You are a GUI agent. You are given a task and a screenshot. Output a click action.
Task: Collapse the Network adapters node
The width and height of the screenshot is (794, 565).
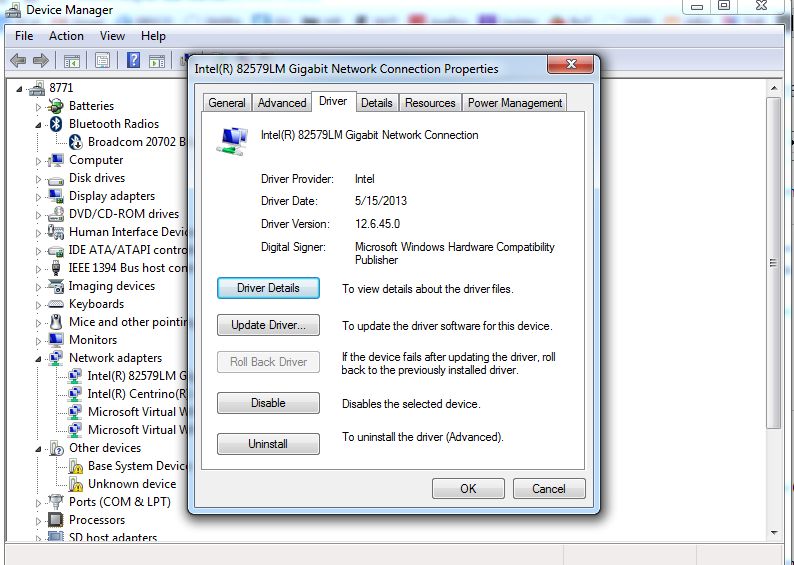pos(38,359)
